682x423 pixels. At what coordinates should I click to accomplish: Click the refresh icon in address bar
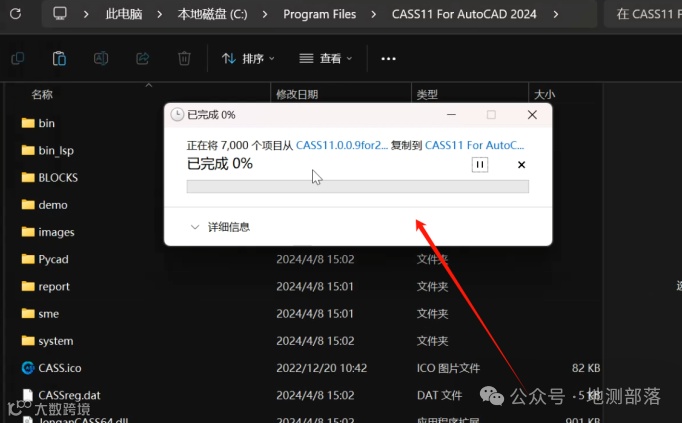point(16,14)
